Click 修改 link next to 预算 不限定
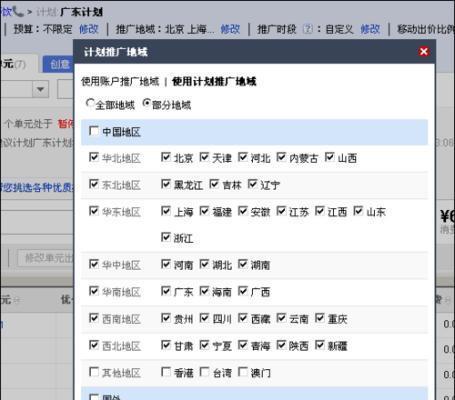This screenshot has width=455, height=400. coord(89,29)
